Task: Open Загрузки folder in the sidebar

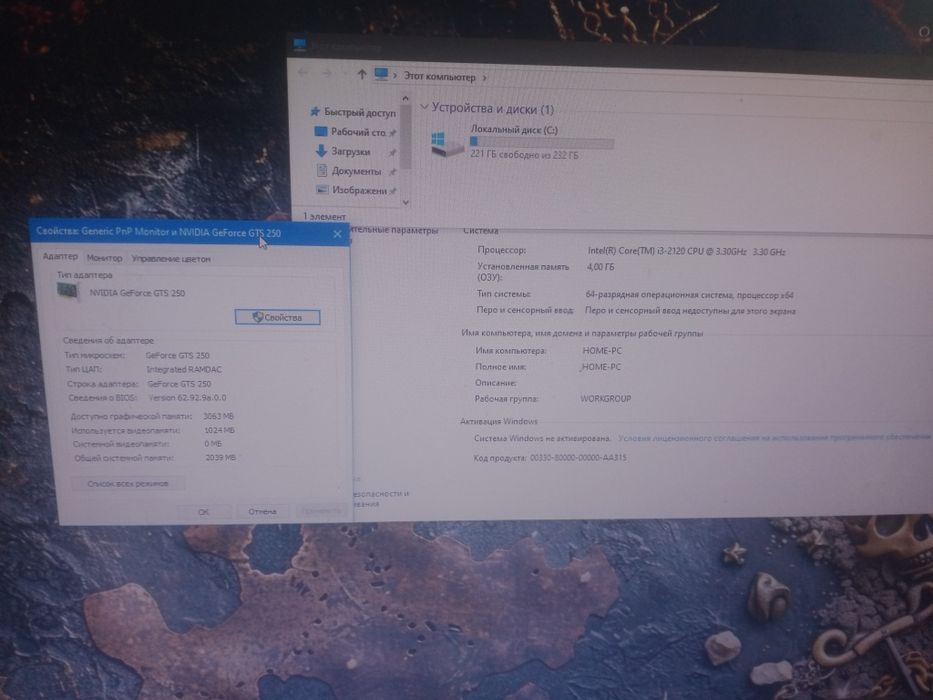Action: click(x=350, y=152)
